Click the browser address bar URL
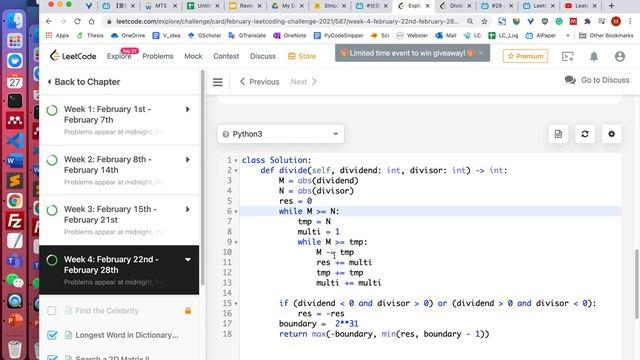 point(287,21)
